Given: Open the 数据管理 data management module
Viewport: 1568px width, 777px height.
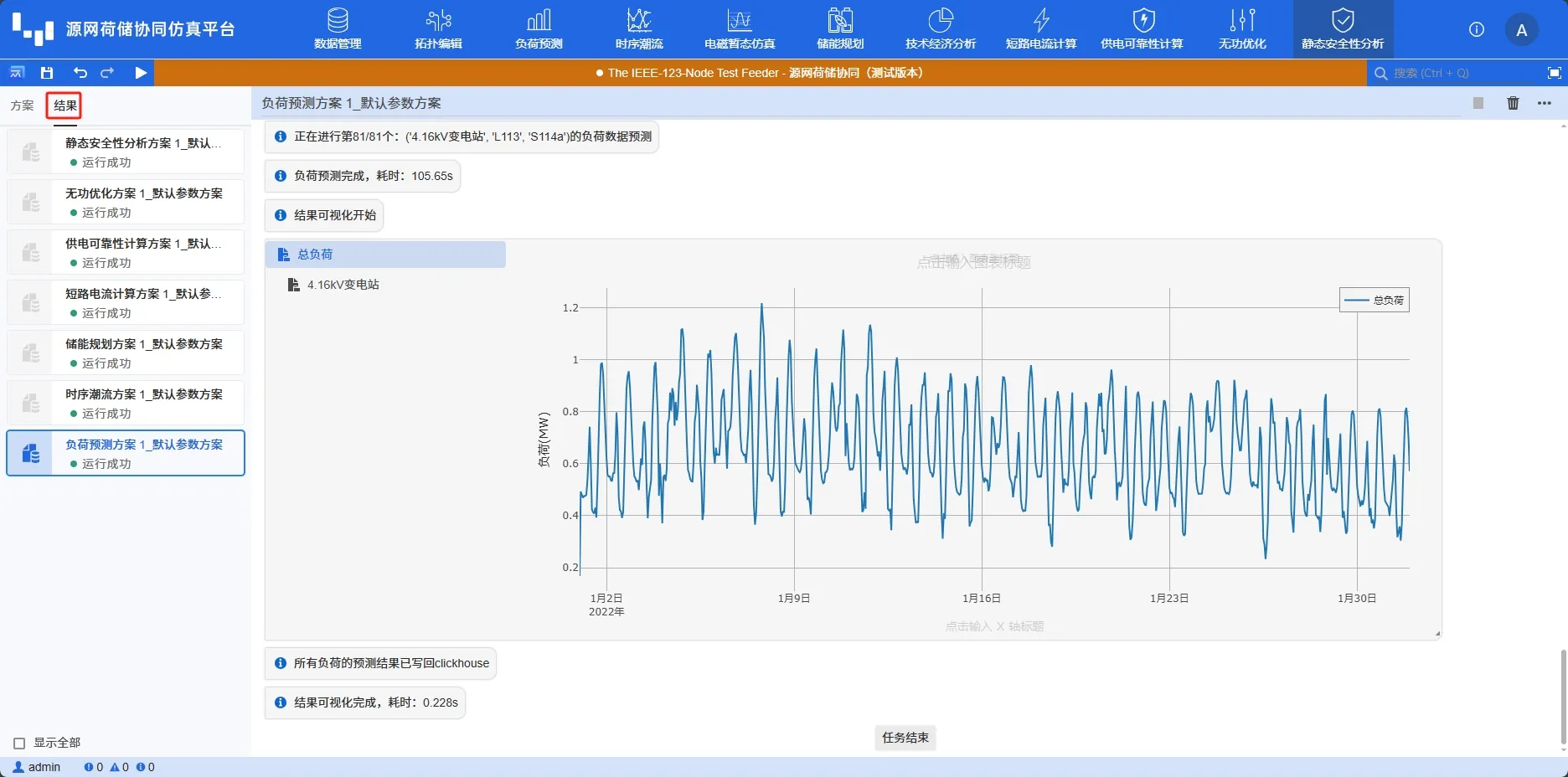Looking at the screenshot, I should (338, 29).
